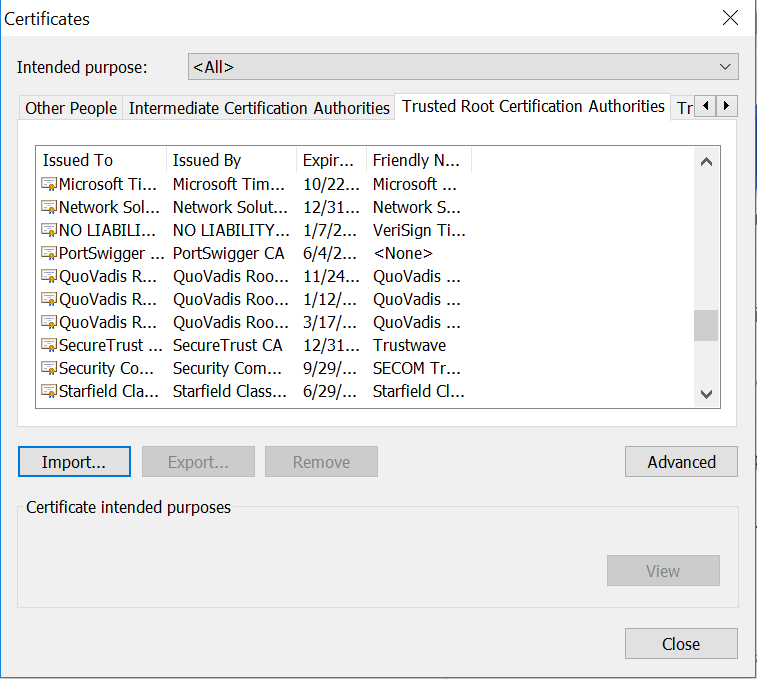Select the SecureTrust CA certificate icon
The height and width of the screenshot is (679, 757).
coord(48,345)
